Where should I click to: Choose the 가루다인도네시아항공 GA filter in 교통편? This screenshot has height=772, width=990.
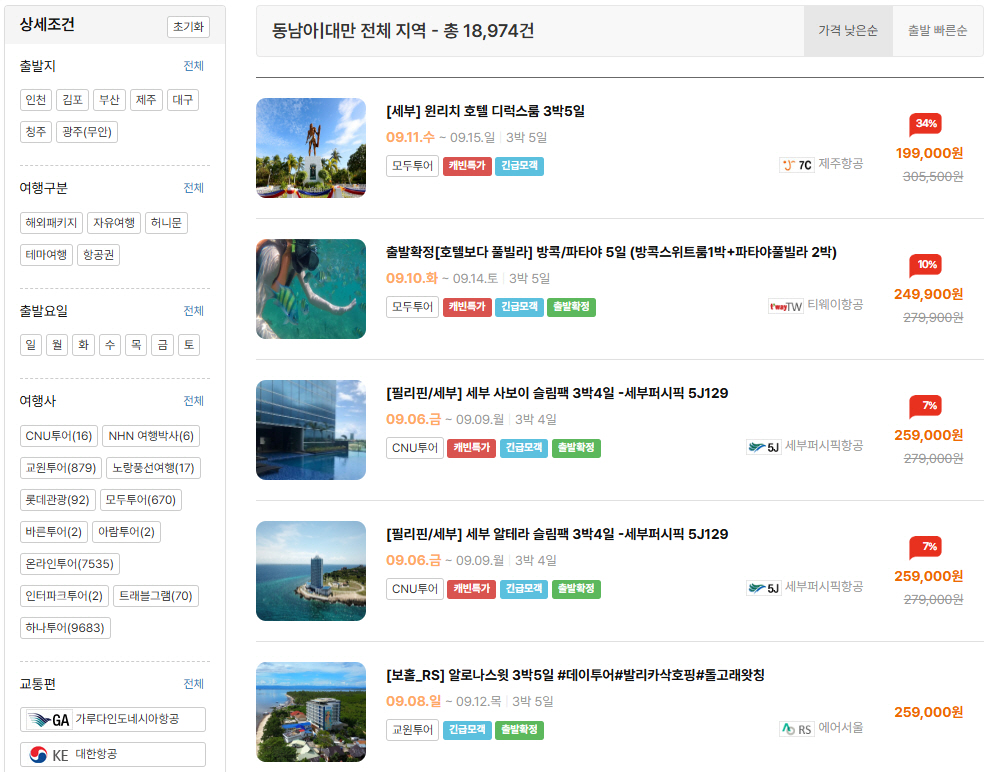pos(112,719)
